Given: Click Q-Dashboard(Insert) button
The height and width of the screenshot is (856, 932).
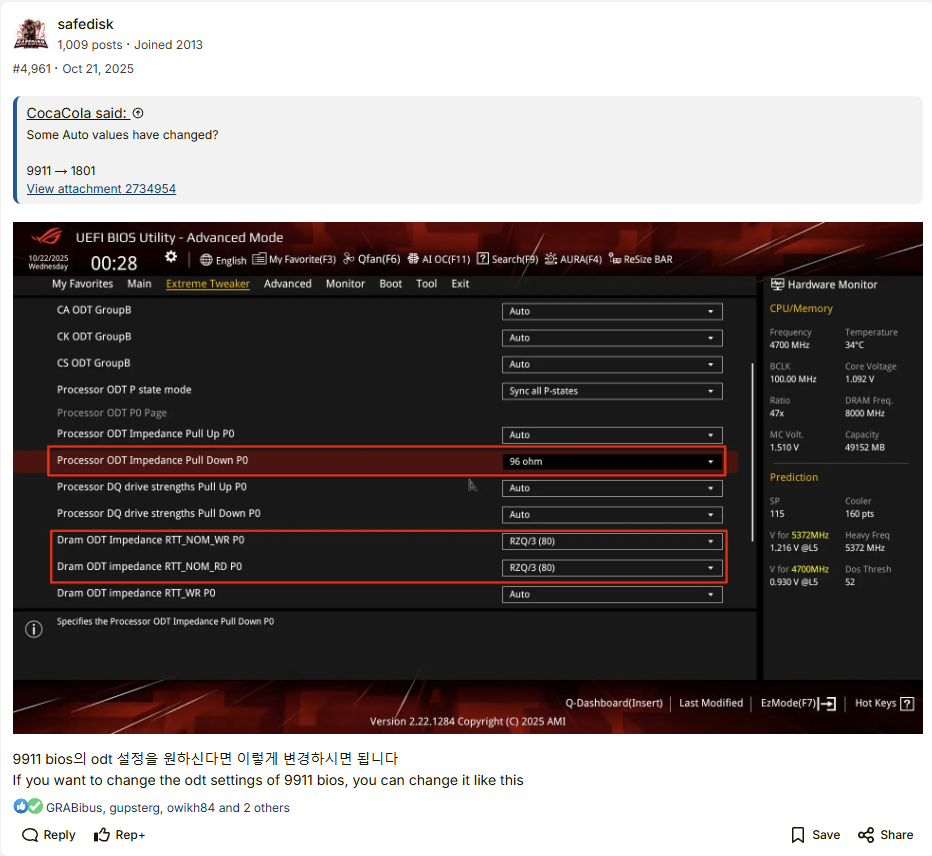Looking at the screenshot, I should [614, 703].
